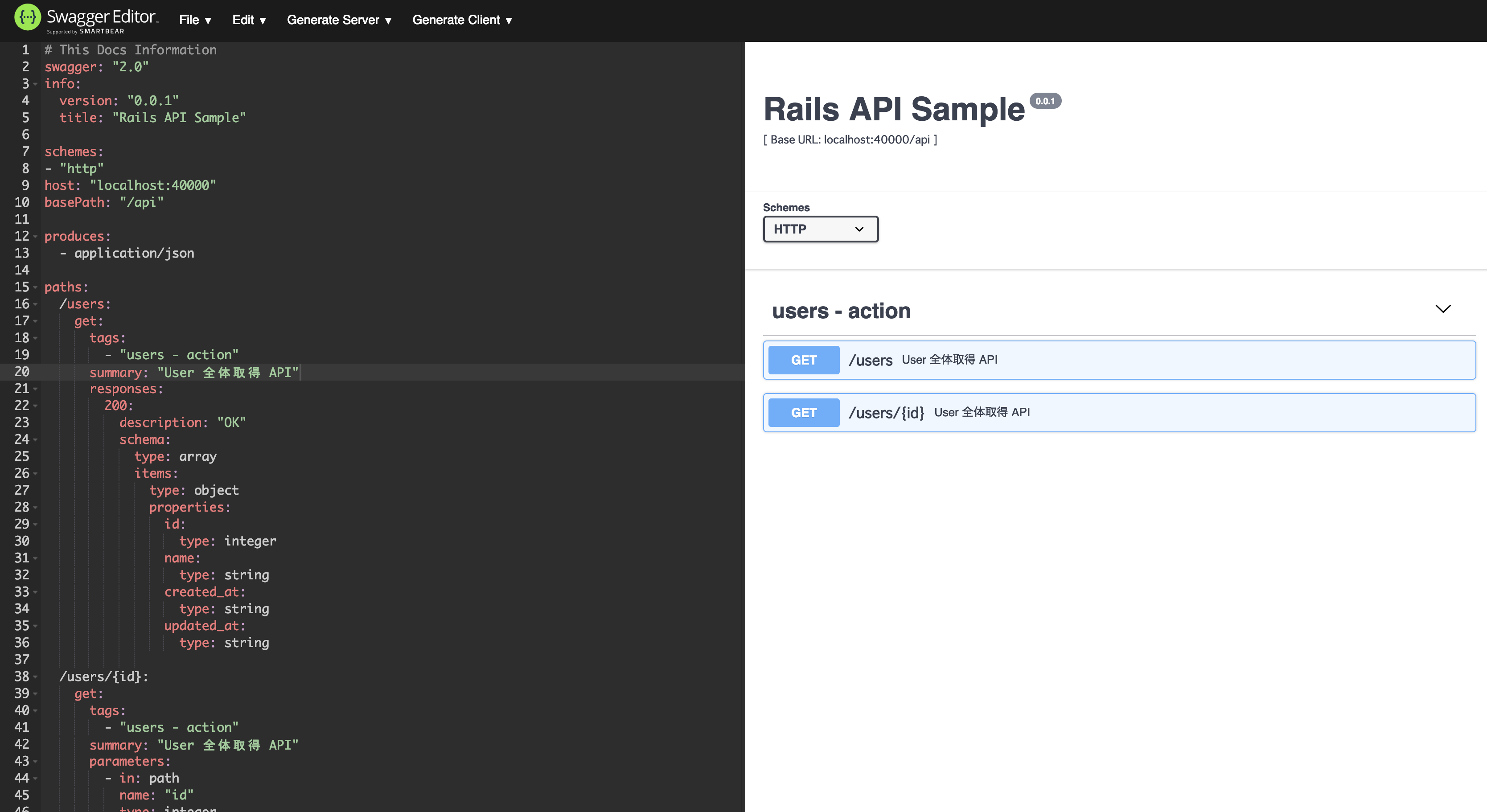1487x812 pixels.
Task: Collapse the 200 response fold arrow at line 22
Action: pyautogui.click(x=35, y=406)
